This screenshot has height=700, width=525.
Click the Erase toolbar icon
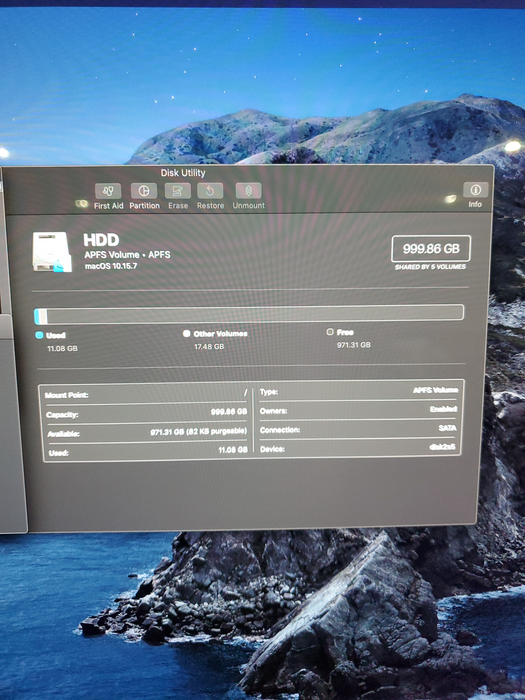tap(178, 191)
